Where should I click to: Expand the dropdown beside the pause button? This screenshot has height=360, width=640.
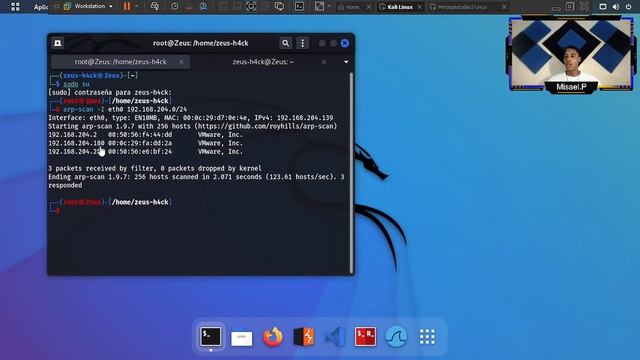pyautogui.click(x=137, y=6)
